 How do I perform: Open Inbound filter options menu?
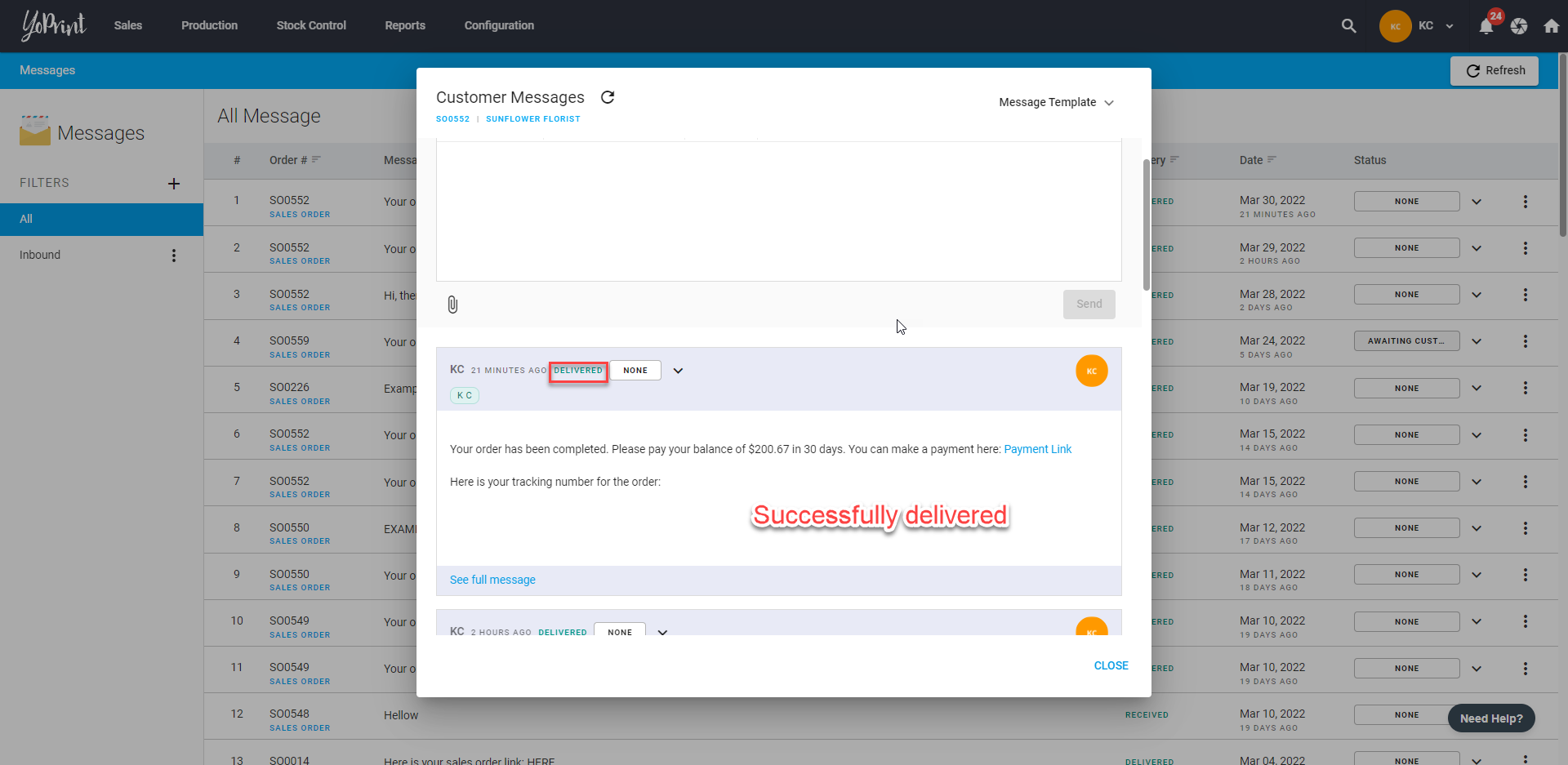point(174,256)
